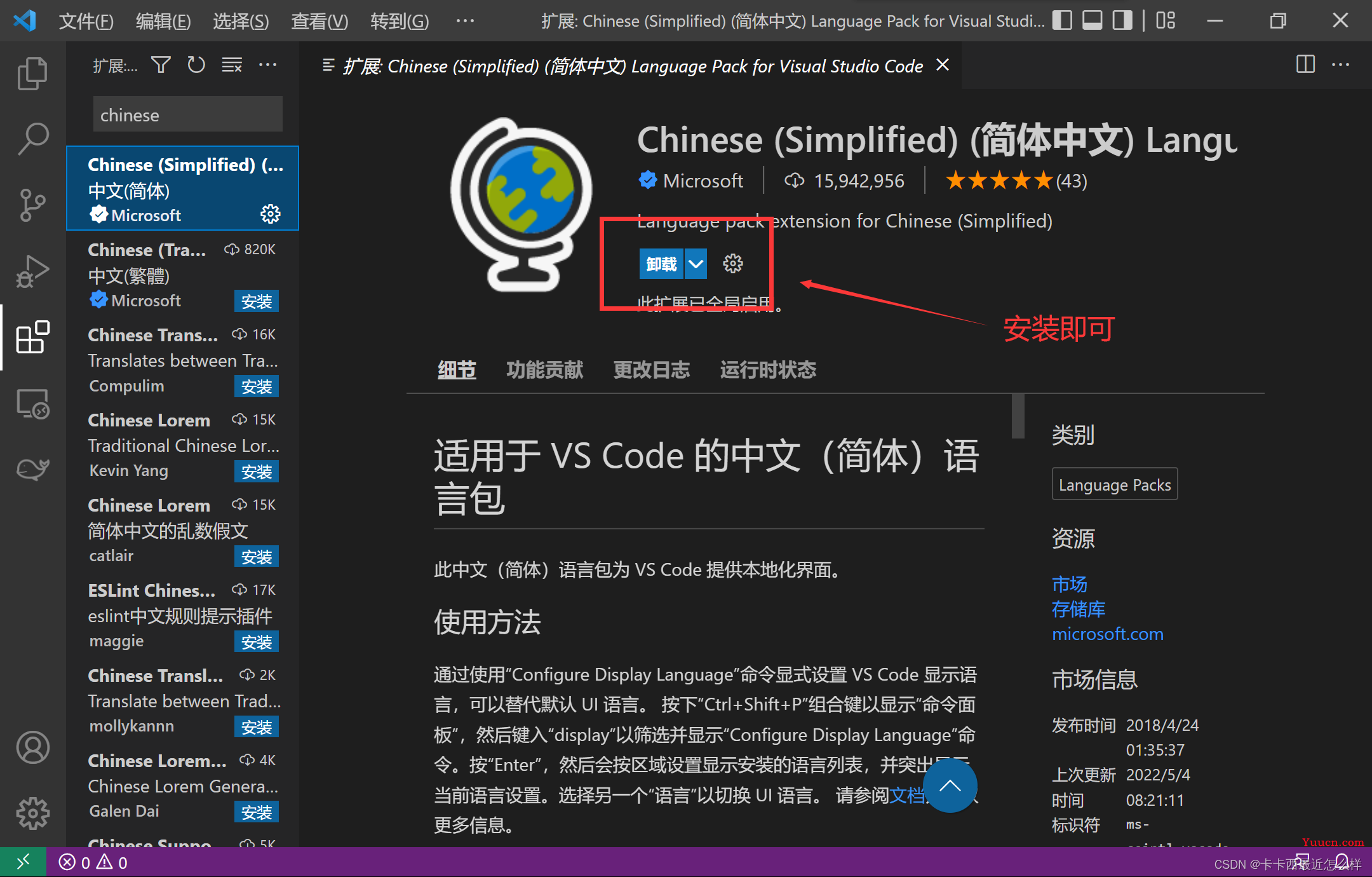Open 转到(G) menu

(x=400, y=21)
